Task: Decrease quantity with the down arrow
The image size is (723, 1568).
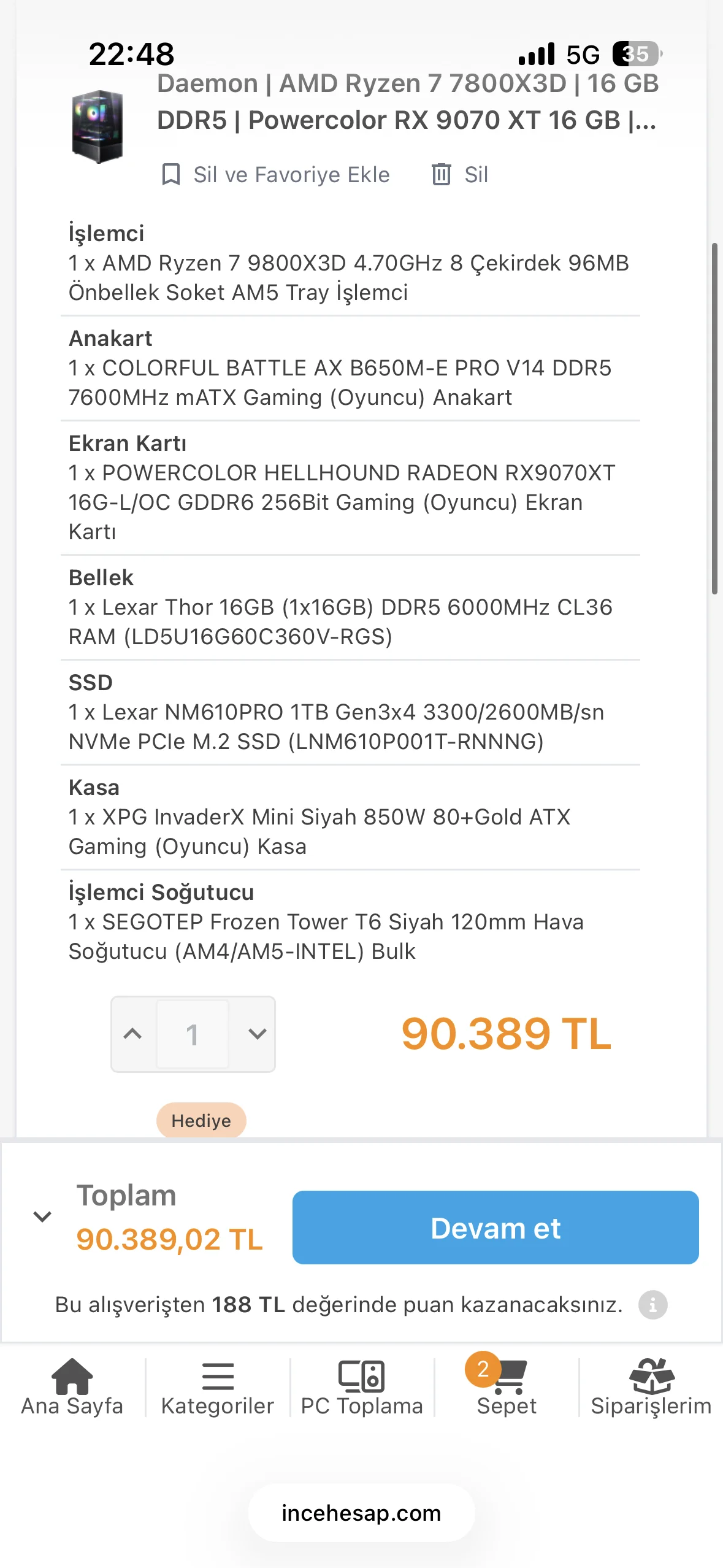Action: pos(258,1034)
